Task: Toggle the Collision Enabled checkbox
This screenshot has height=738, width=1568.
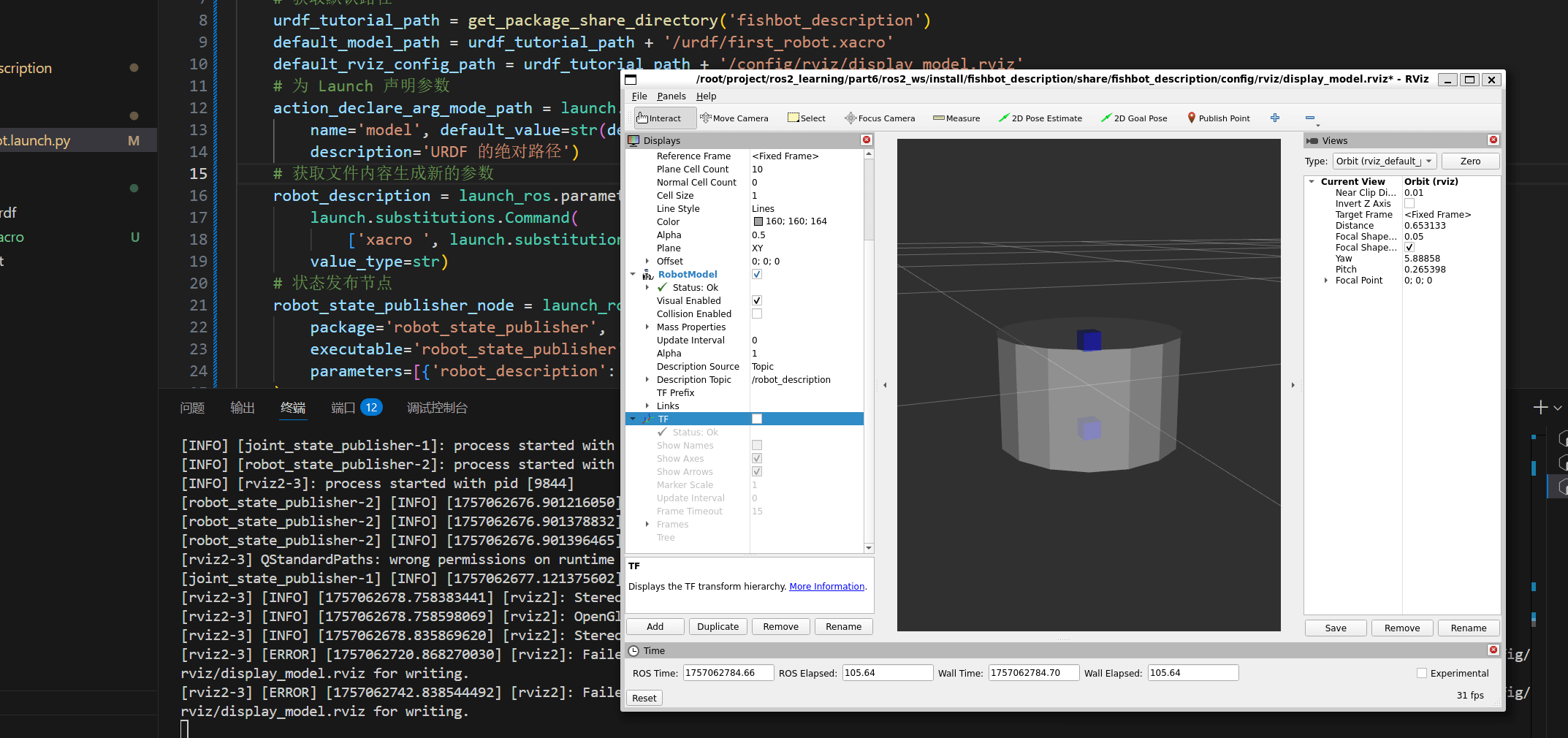Action: point(757,314)
